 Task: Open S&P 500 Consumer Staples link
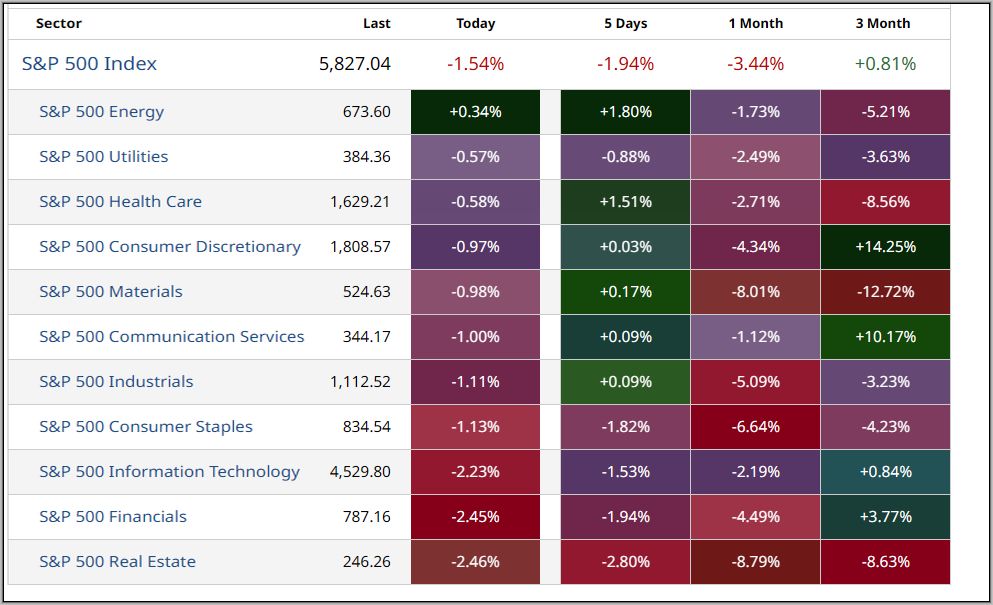point(145,427)
